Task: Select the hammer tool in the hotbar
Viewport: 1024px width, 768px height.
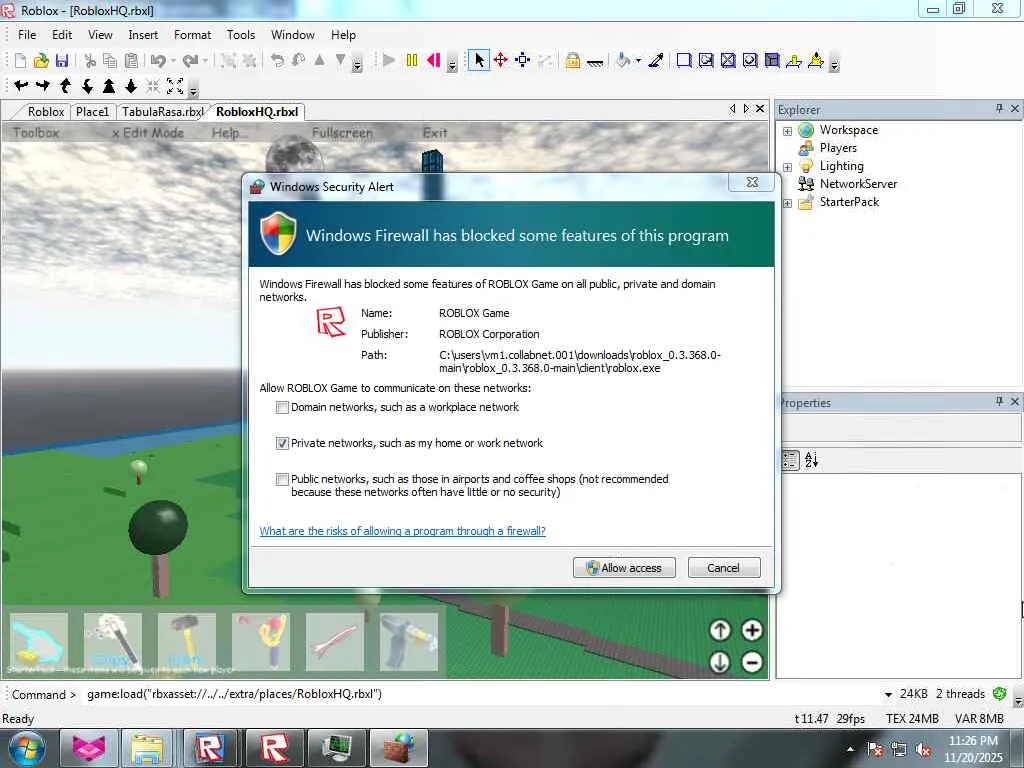Action: [187, 641]
